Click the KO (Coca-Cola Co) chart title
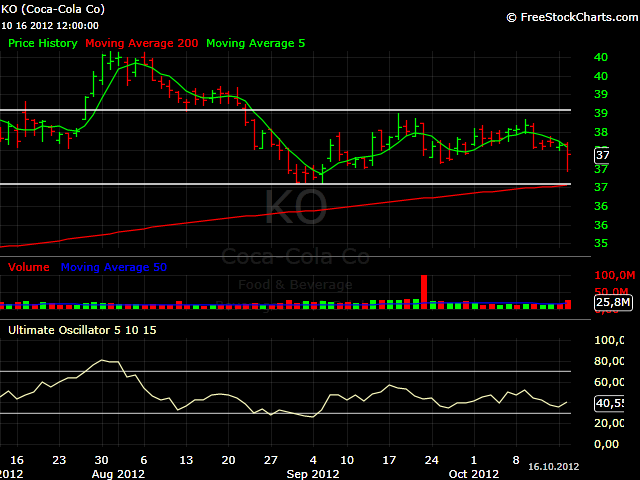This screenshot has height=480, width=640. [53, 9]
